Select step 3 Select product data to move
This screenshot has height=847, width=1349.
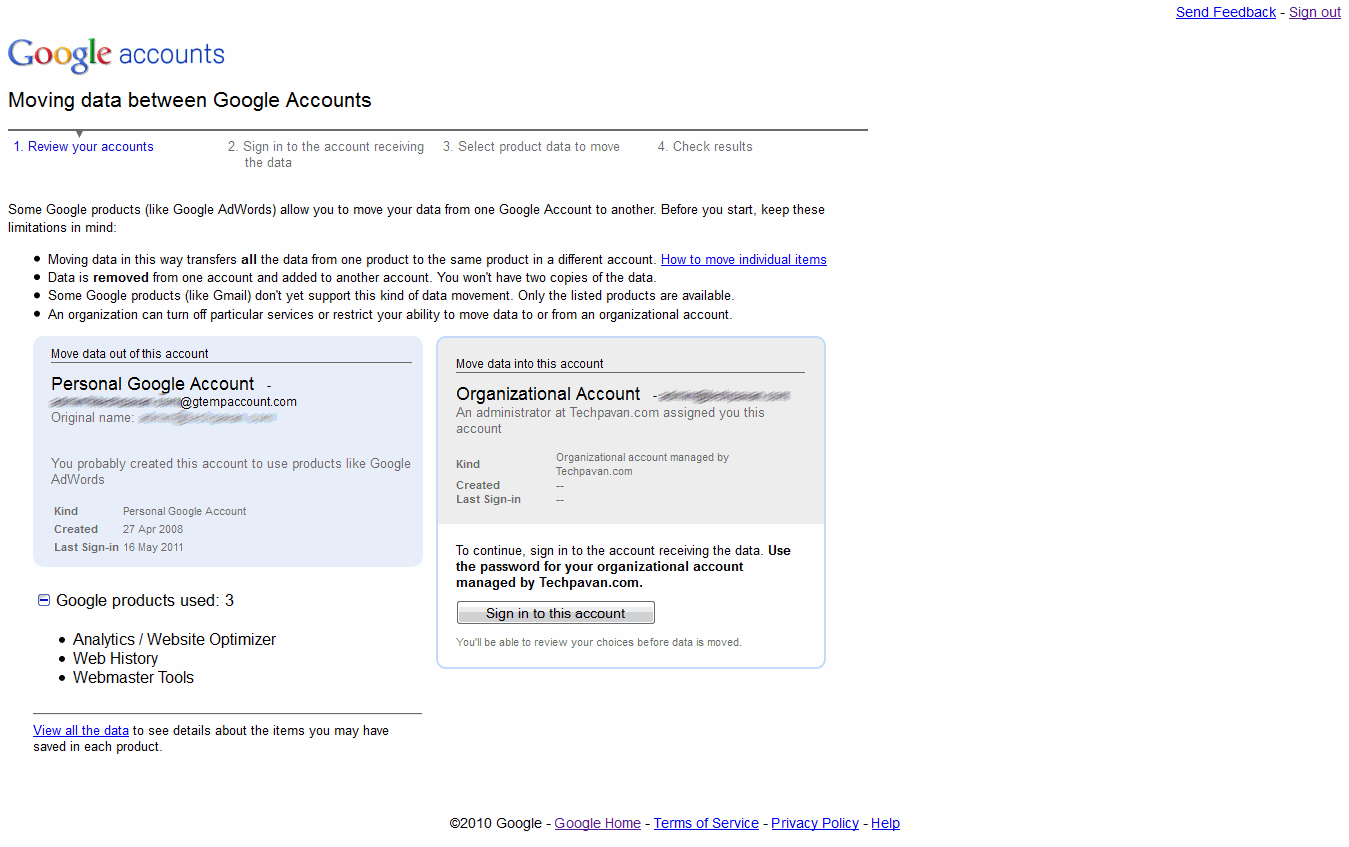coord(531,146)
